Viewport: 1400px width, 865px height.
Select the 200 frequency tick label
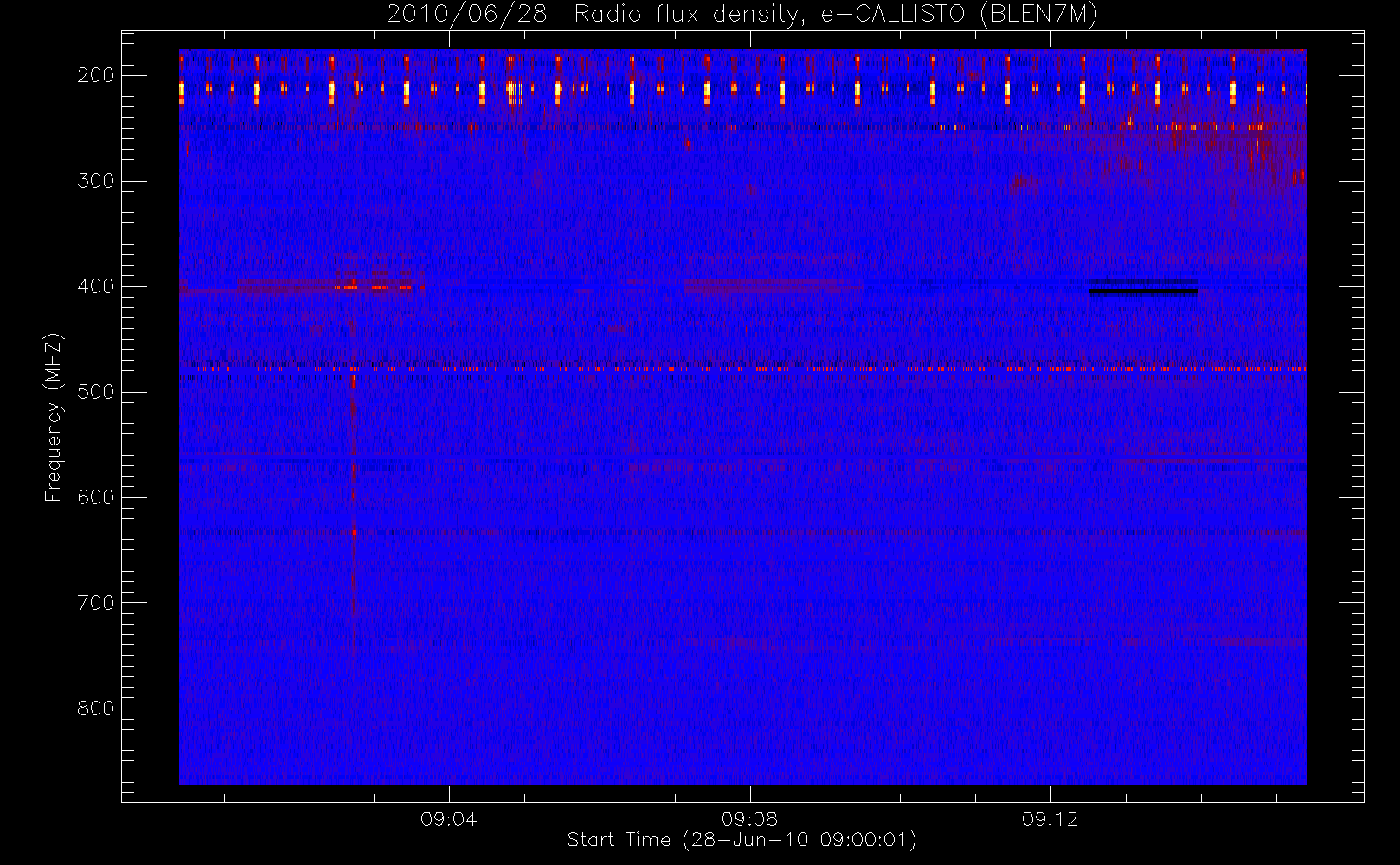tap(96, 75)
